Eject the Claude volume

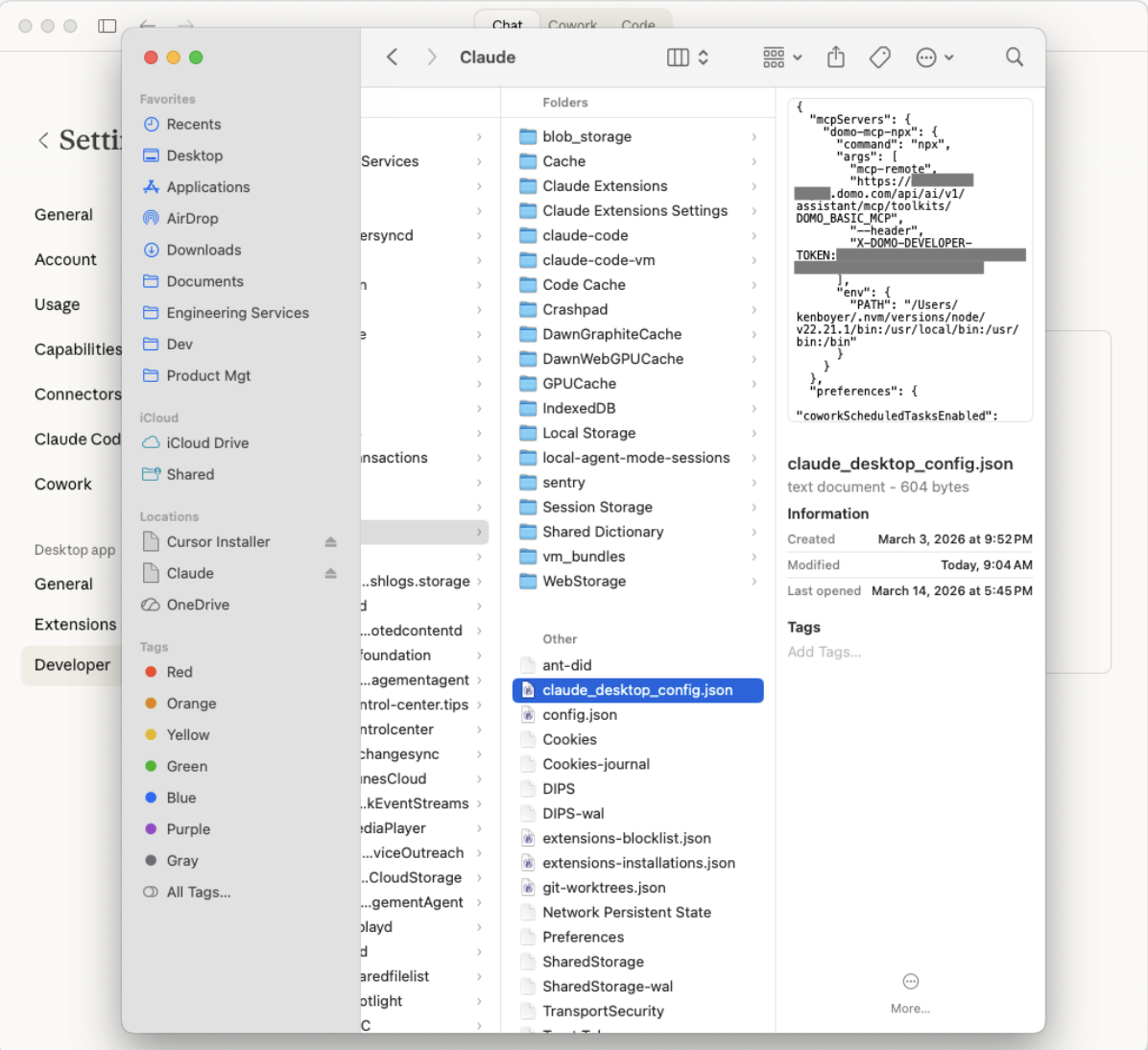point(331,574)
